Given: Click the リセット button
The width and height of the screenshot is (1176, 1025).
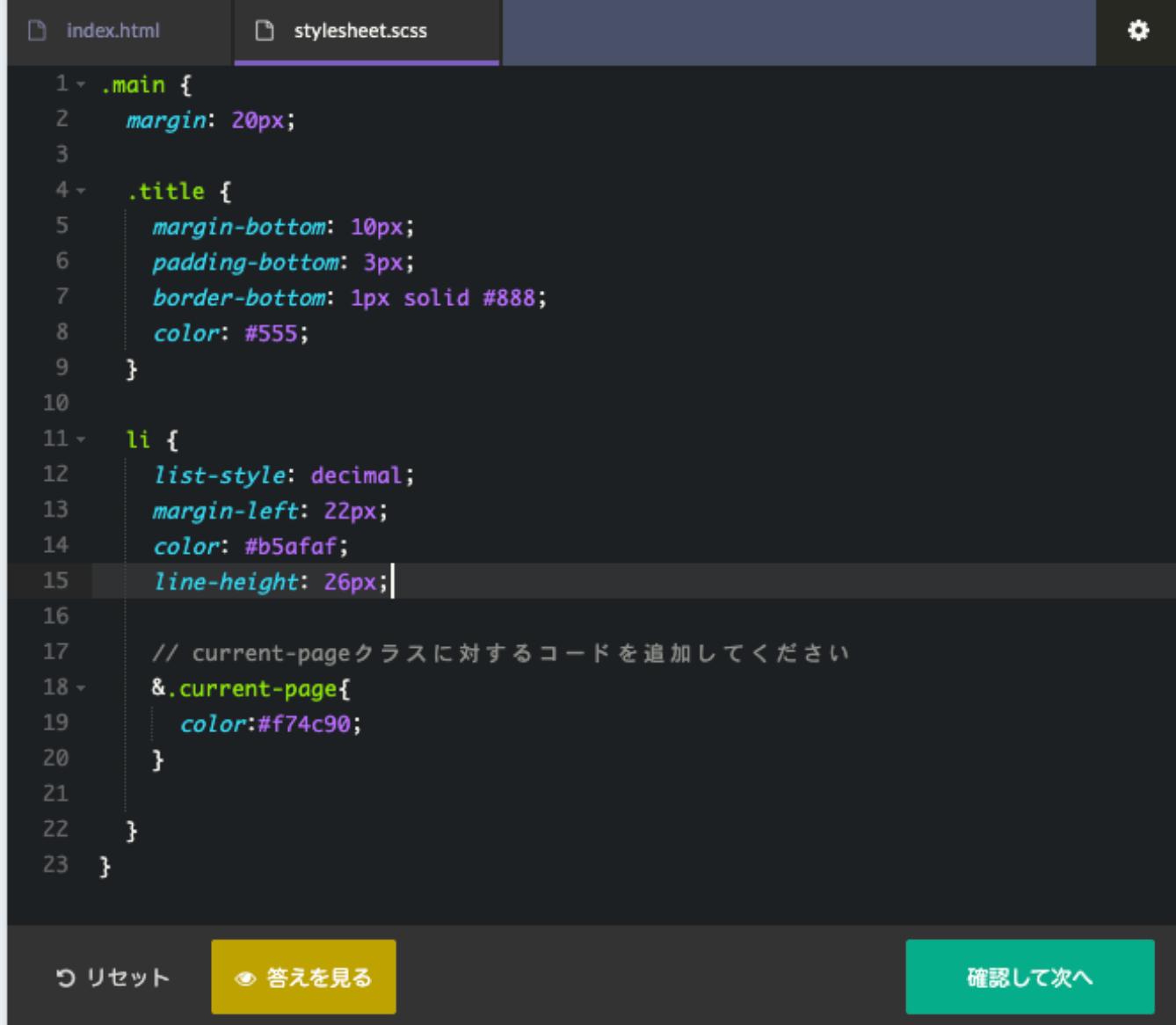Looking at the screenshot, I should pos(113,978).
